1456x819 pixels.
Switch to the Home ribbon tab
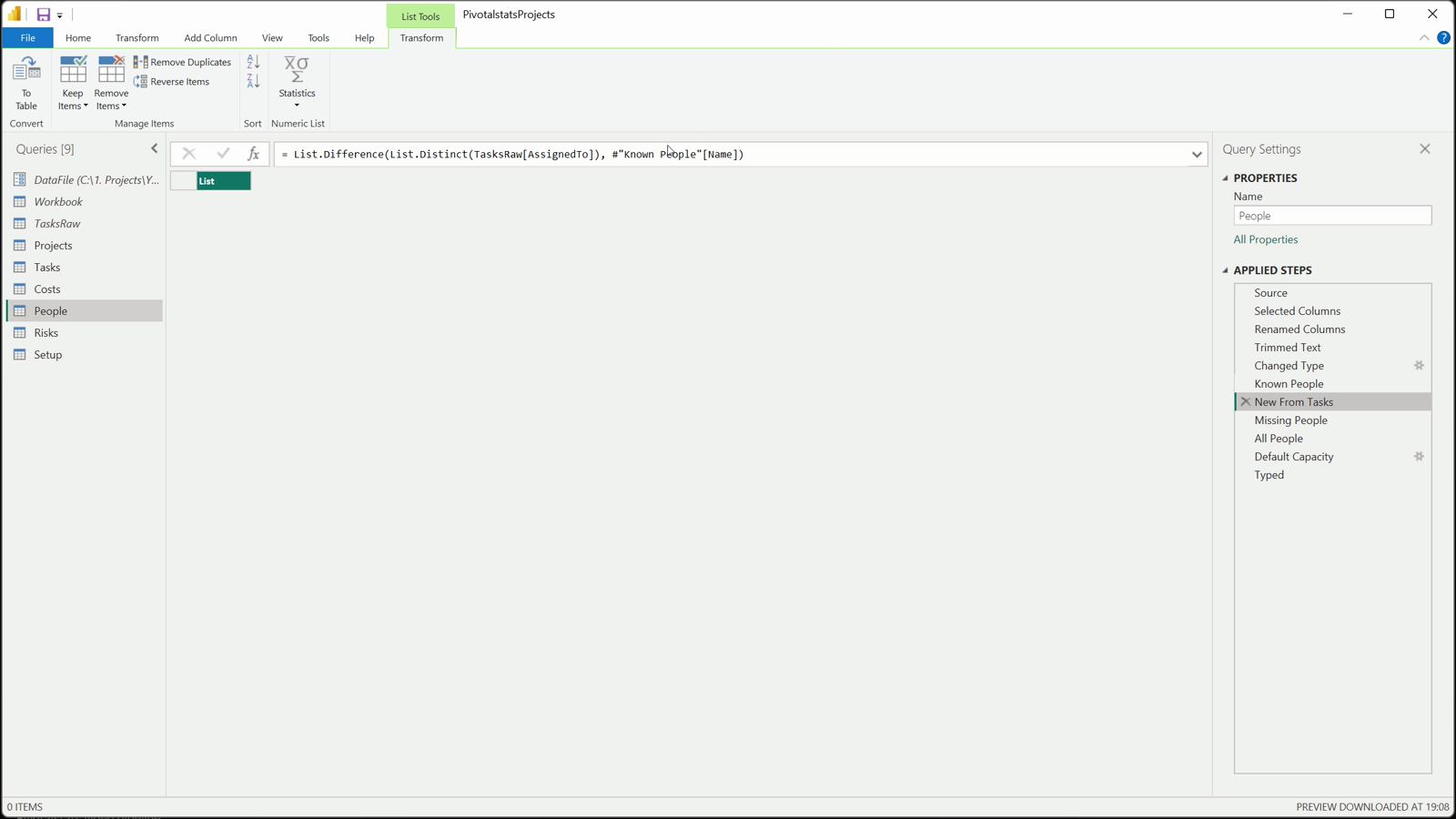click(x=78, y=37)
